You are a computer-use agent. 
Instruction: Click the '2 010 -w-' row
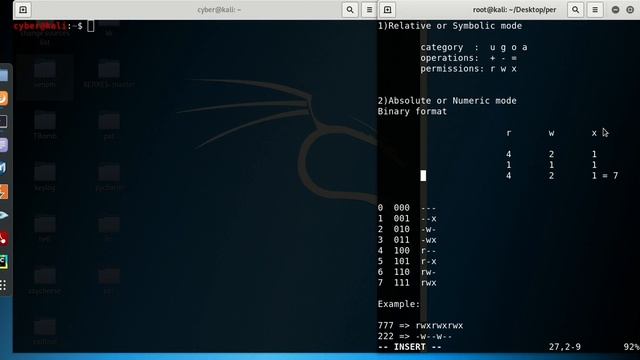tap(407, 229)
